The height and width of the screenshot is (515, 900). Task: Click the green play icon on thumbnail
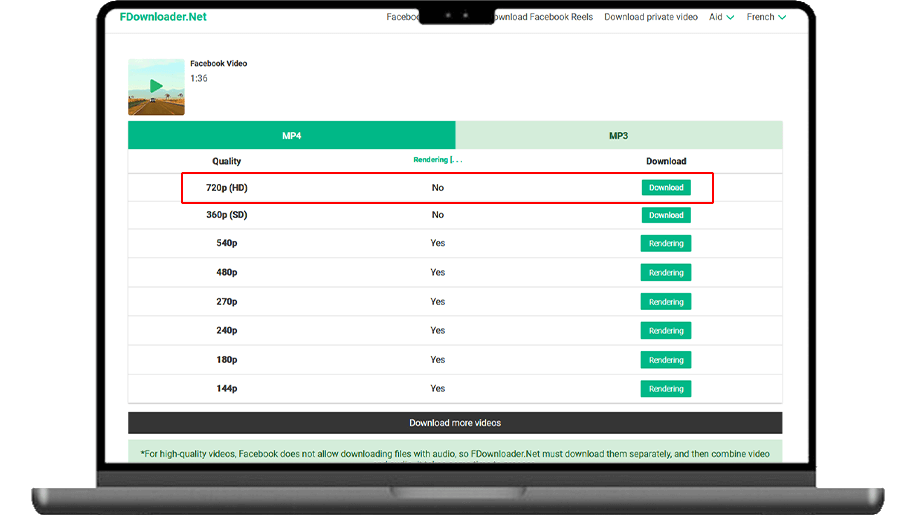[x=156, y=86]
